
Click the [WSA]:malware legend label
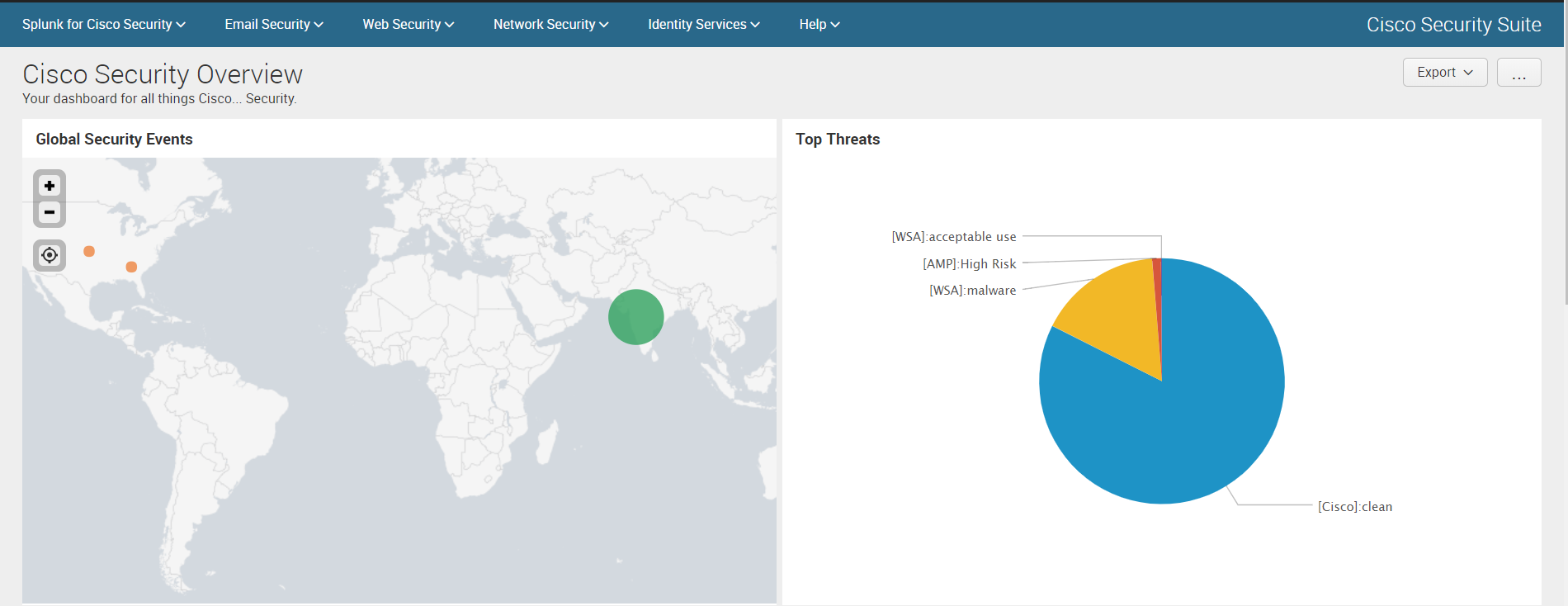tap(973, 291)
